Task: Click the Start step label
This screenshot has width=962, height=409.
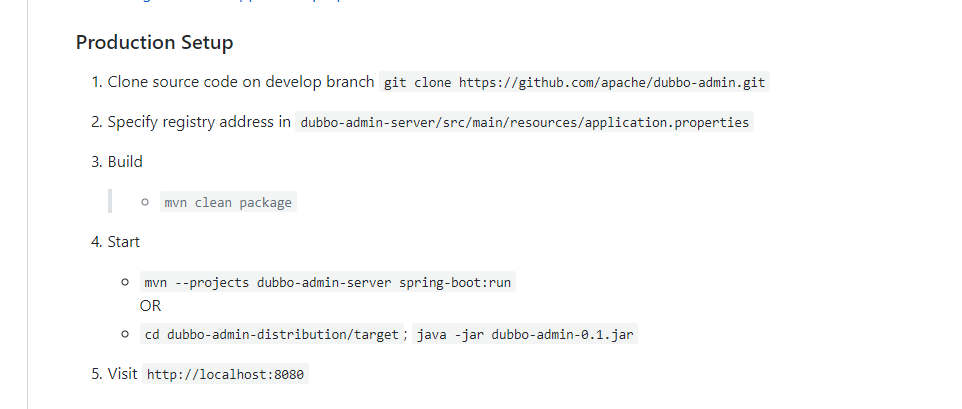Action: point(124,242)
